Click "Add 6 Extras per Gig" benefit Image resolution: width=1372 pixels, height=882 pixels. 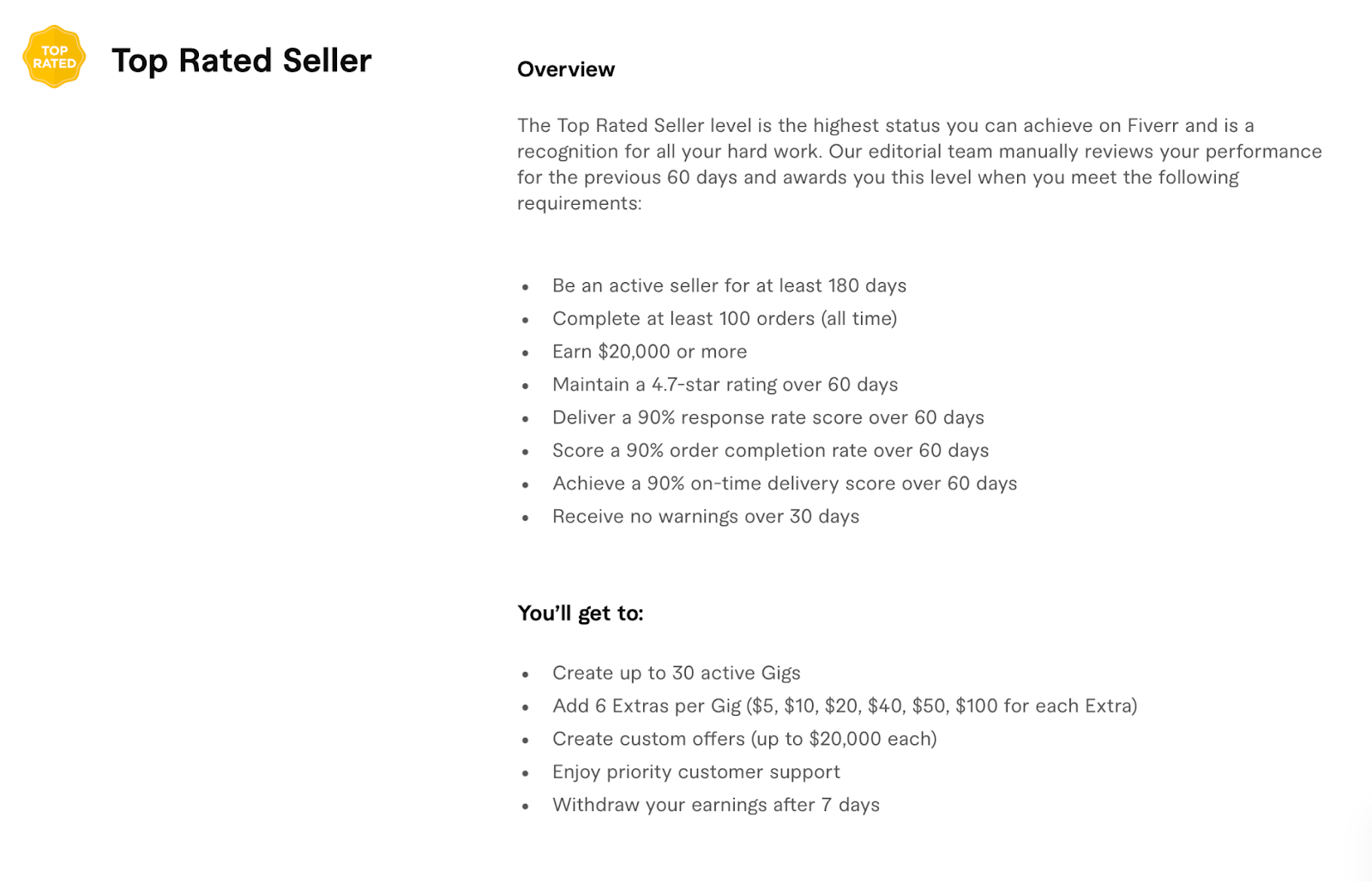coord(845,706)
